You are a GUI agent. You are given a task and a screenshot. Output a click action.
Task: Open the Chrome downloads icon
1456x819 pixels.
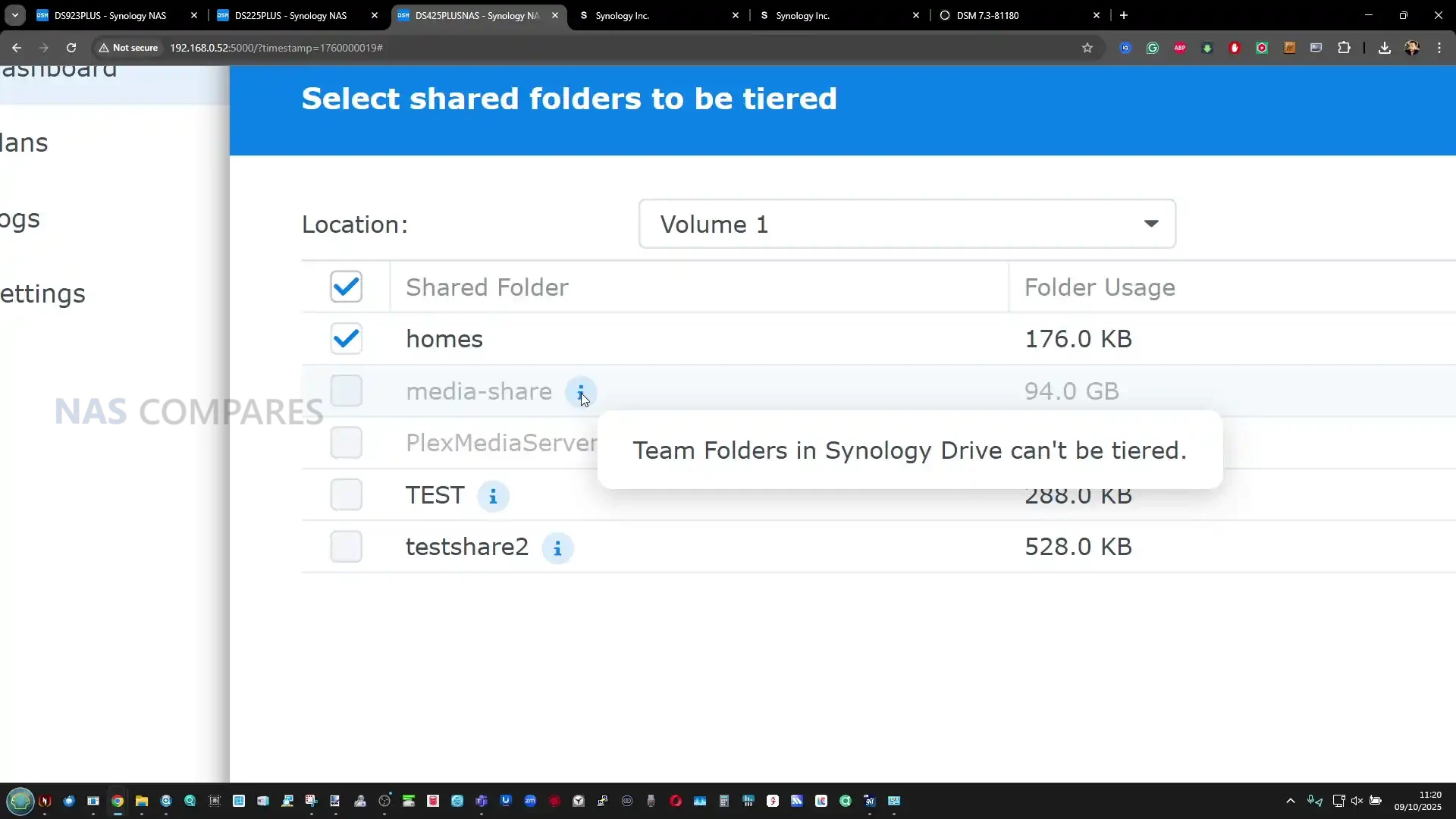click(1385, 48)
